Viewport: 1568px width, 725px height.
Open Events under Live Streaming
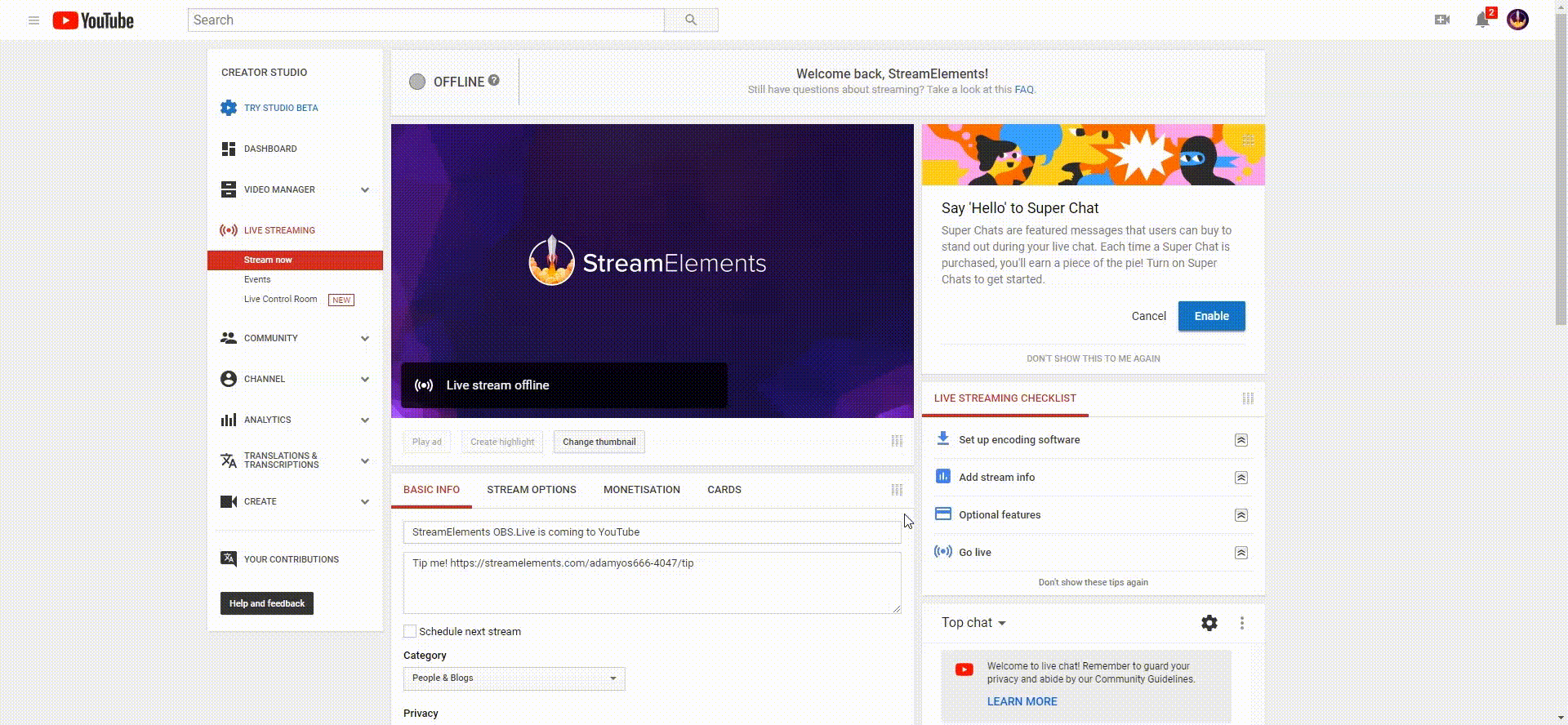coord(257,279)
